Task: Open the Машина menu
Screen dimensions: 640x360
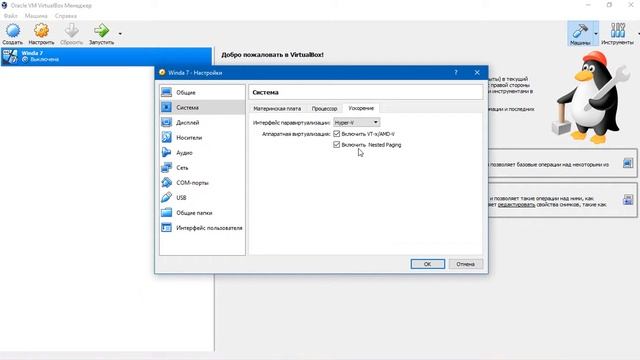Action: pyautogui.click(x=36, y=16)
